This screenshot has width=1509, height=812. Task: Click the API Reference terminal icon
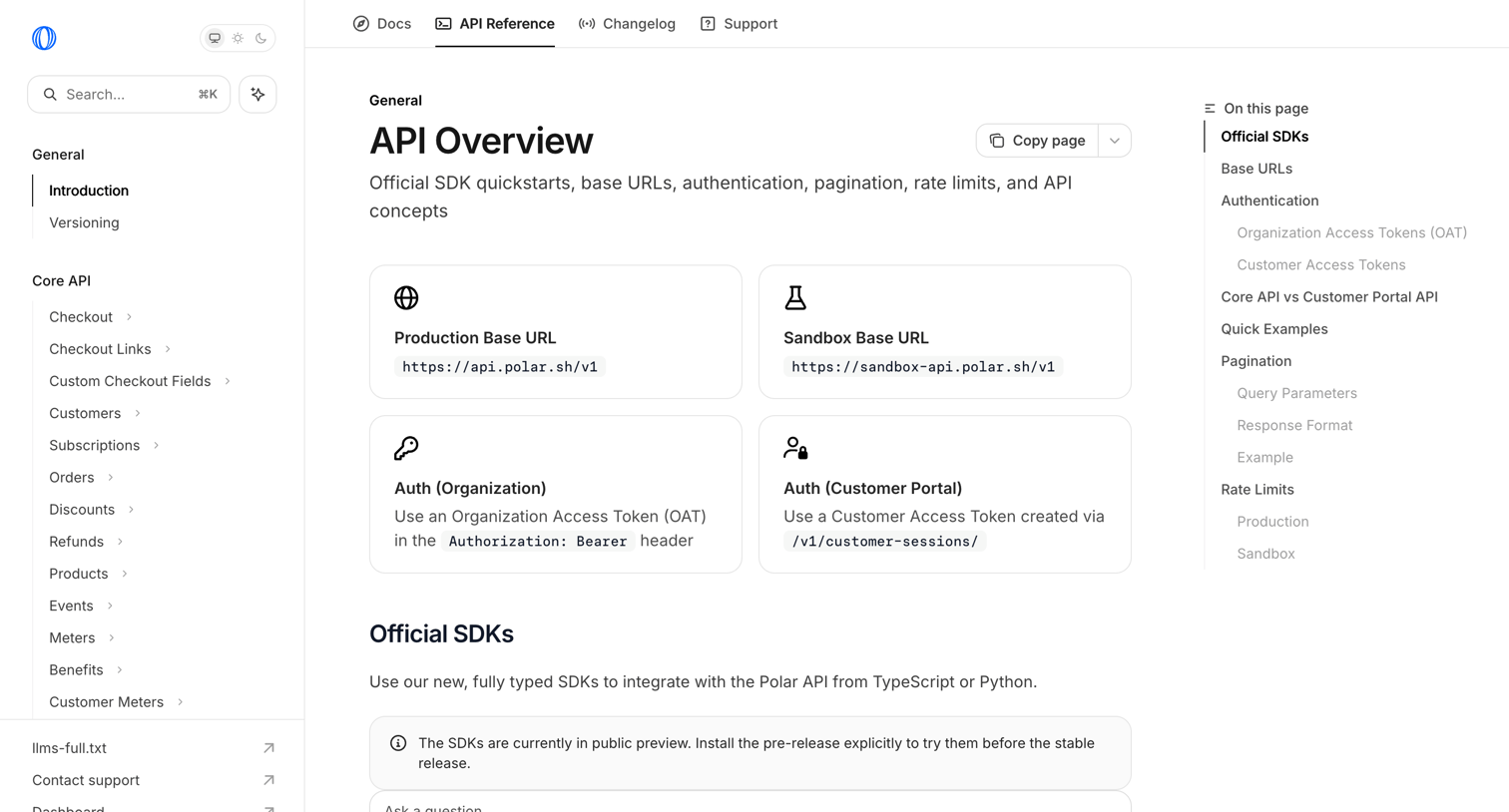[x=443, y=24]
